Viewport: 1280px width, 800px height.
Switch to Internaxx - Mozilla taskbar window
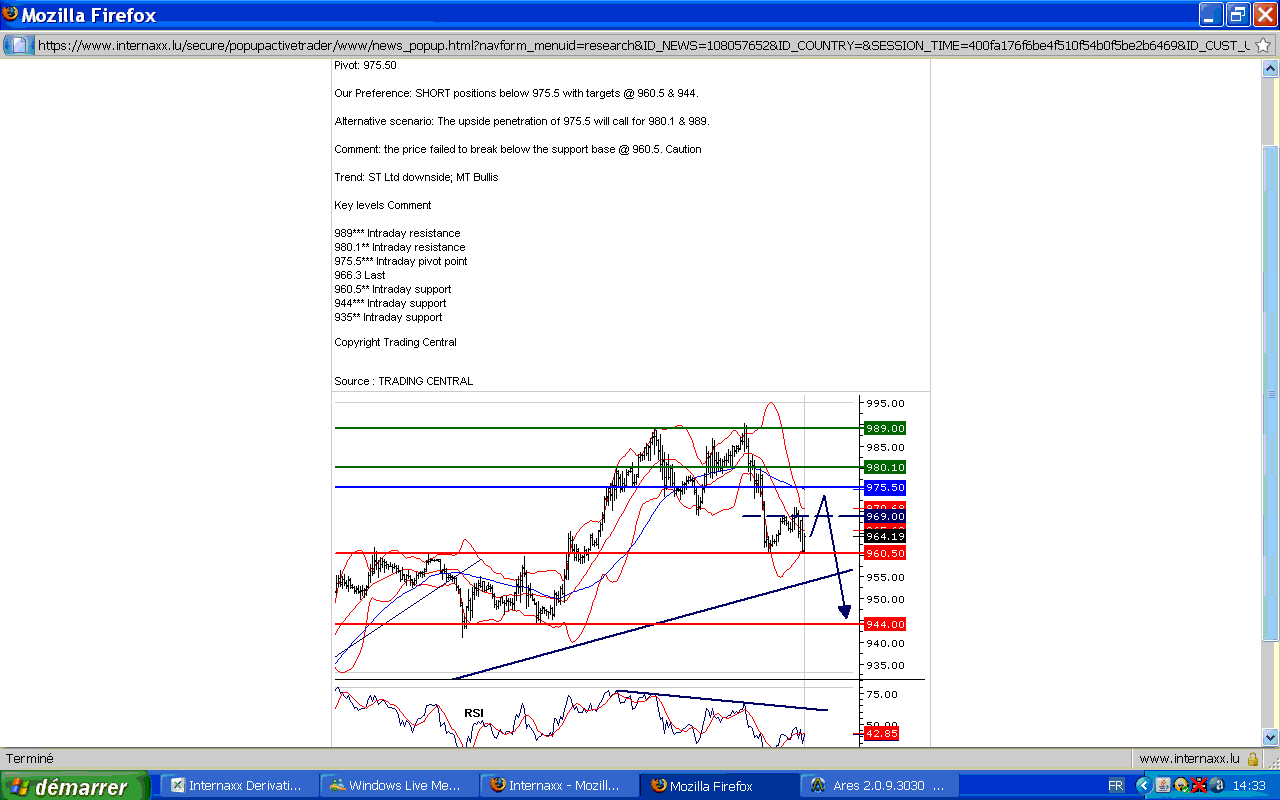(x=557, y=786)
